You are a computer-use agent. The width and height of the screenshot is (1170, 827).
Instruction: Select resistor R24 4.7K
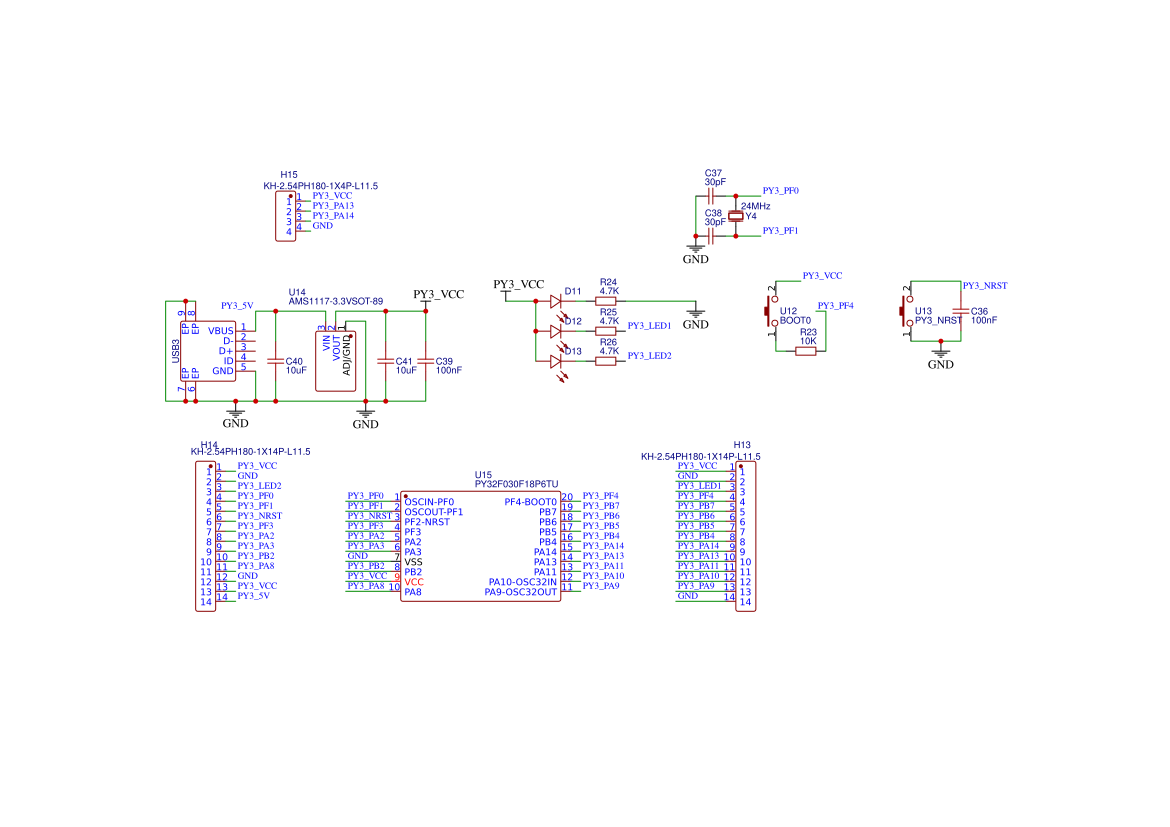[x=606, y=302]
